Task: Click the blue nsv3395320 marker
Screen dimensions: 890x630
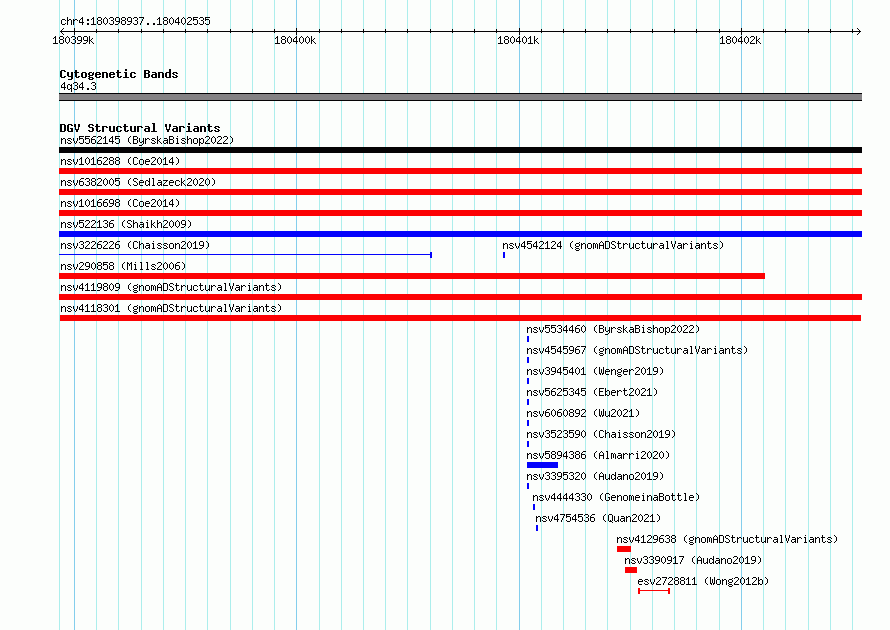Action: (528, 486)
